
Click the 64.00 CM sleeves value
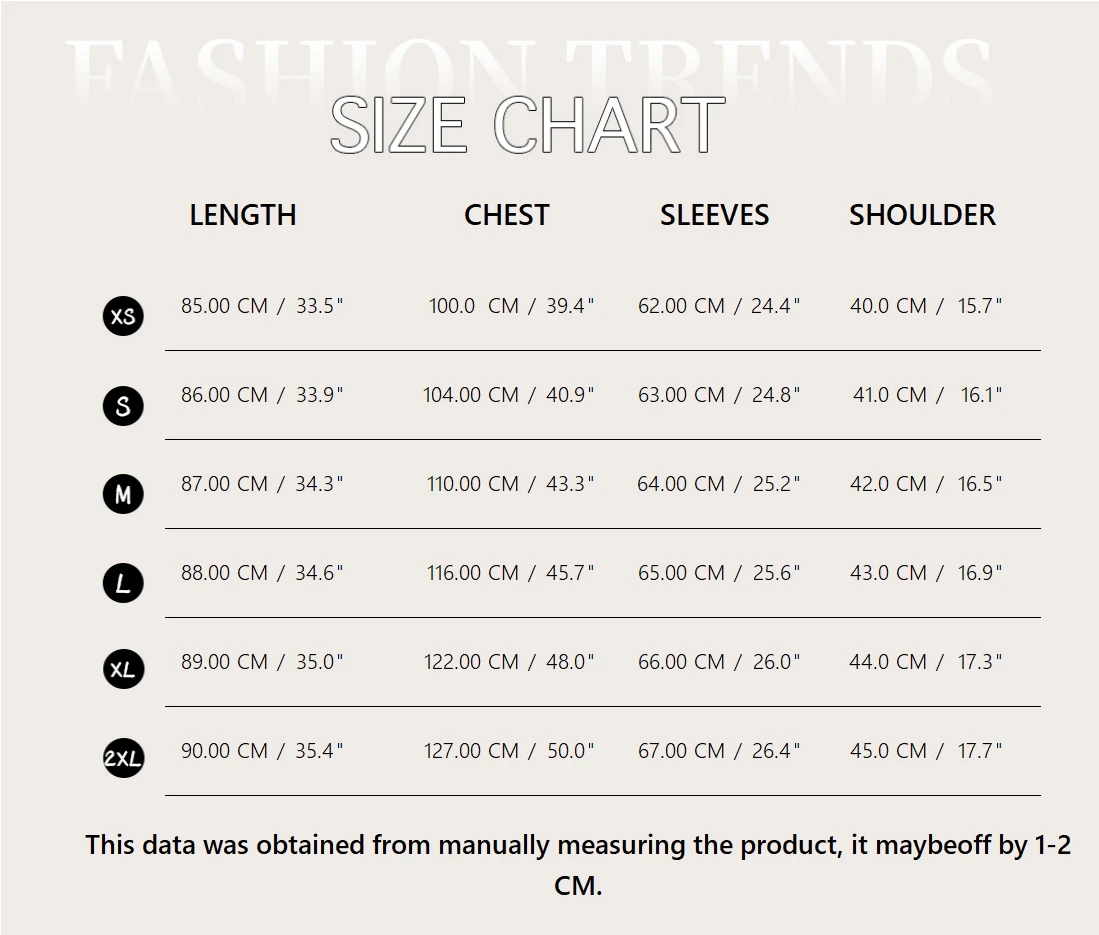click(681, 484)
